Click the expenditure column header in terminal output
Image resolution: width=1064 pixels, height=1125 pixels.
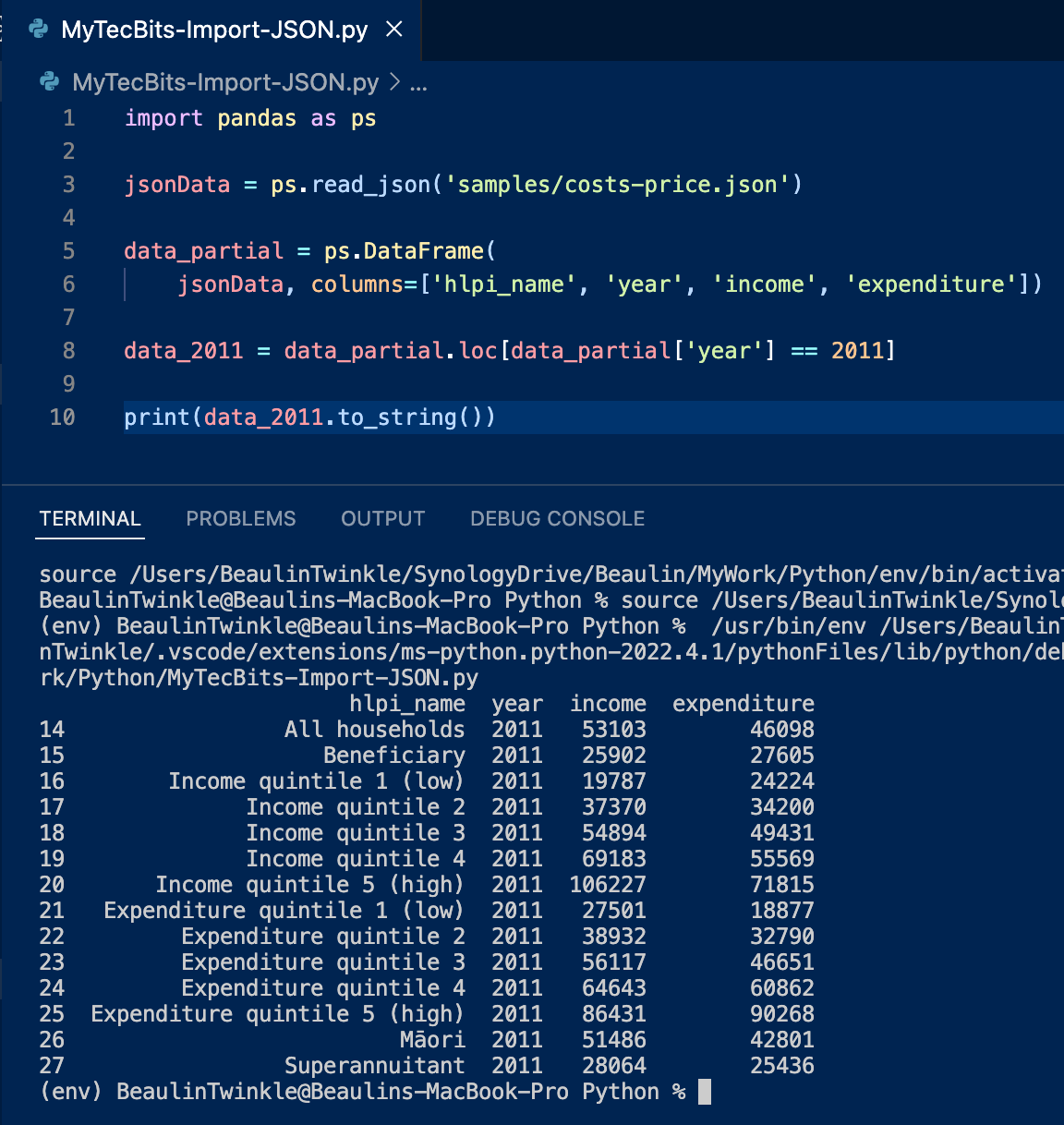point(743,704)
